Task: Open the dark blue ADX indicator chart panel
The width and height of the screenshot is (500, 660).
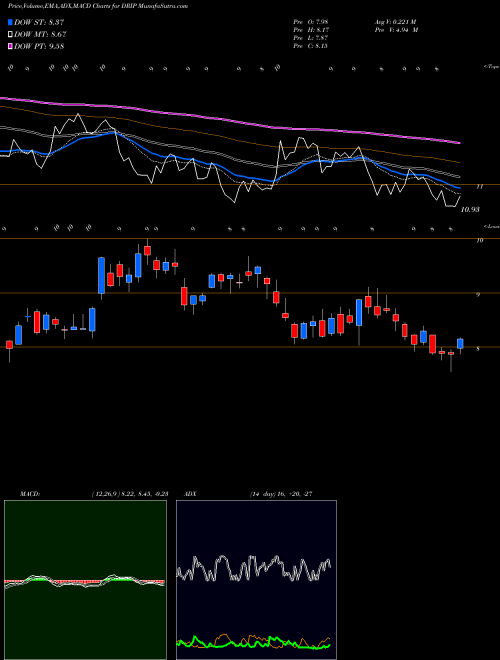Action: point(256,580)
